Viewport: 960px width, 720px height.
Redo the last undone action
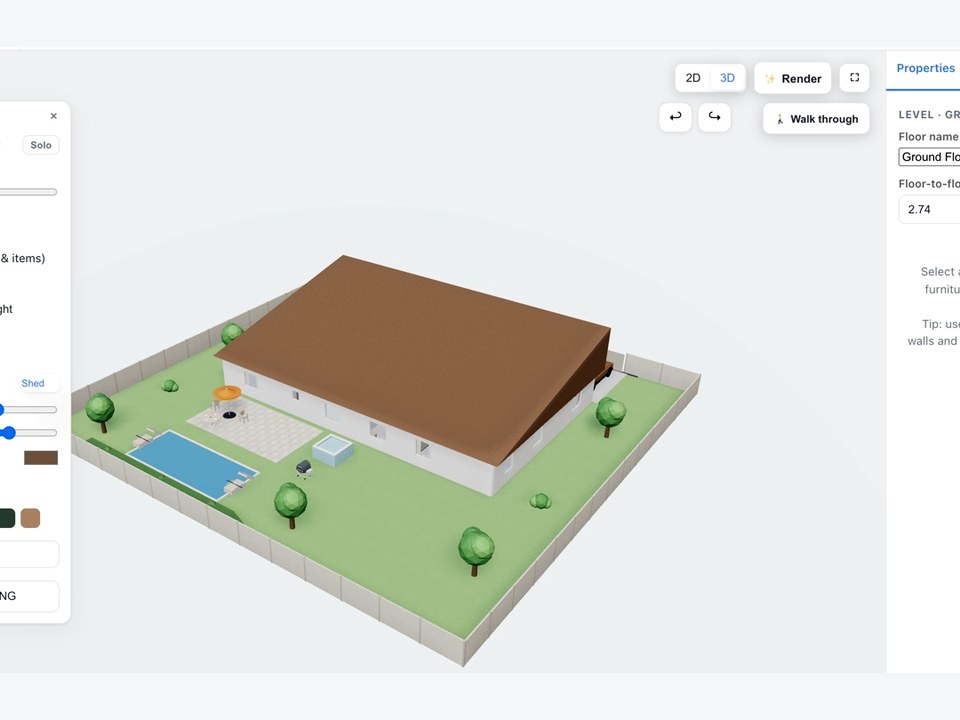tap(714, 116)
